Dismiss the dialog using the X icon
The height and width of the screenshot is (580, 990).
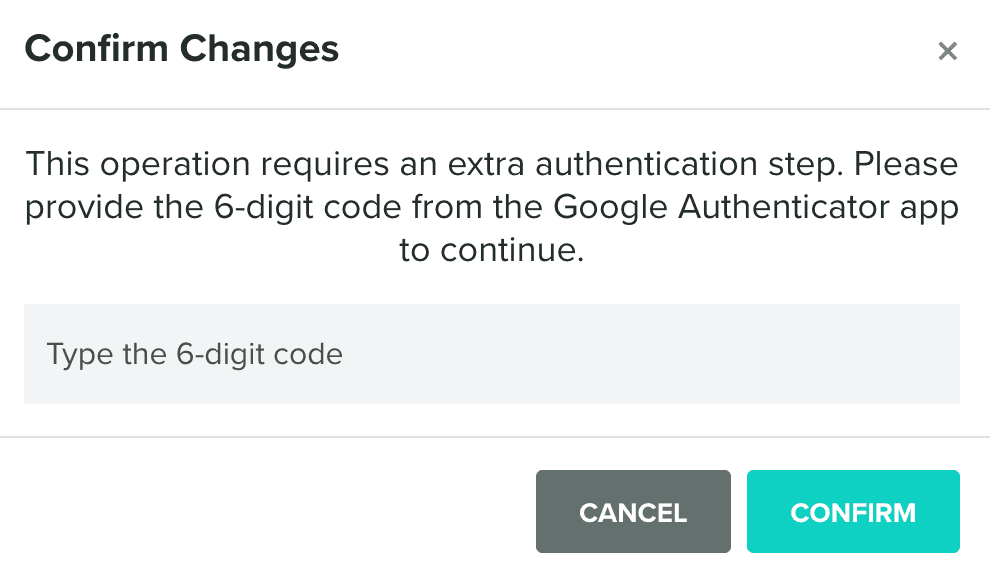947,51
